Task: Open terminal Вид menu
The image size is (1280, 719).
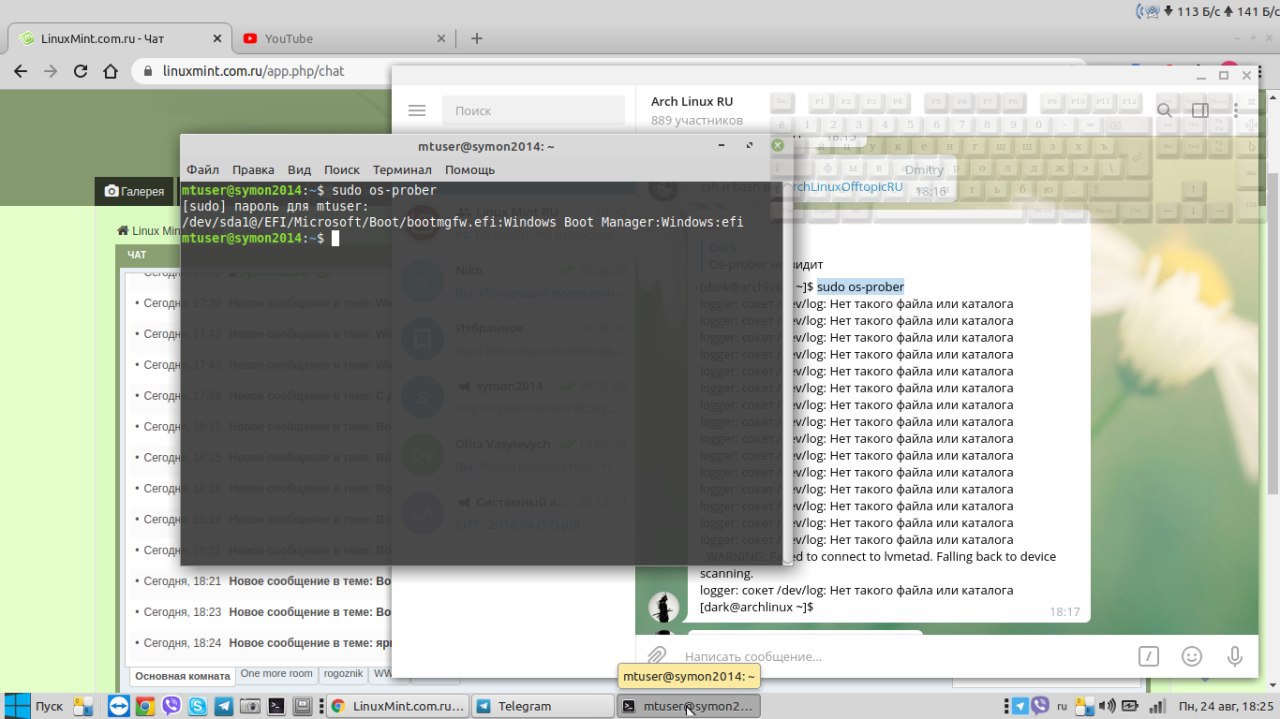Action: 299,170
